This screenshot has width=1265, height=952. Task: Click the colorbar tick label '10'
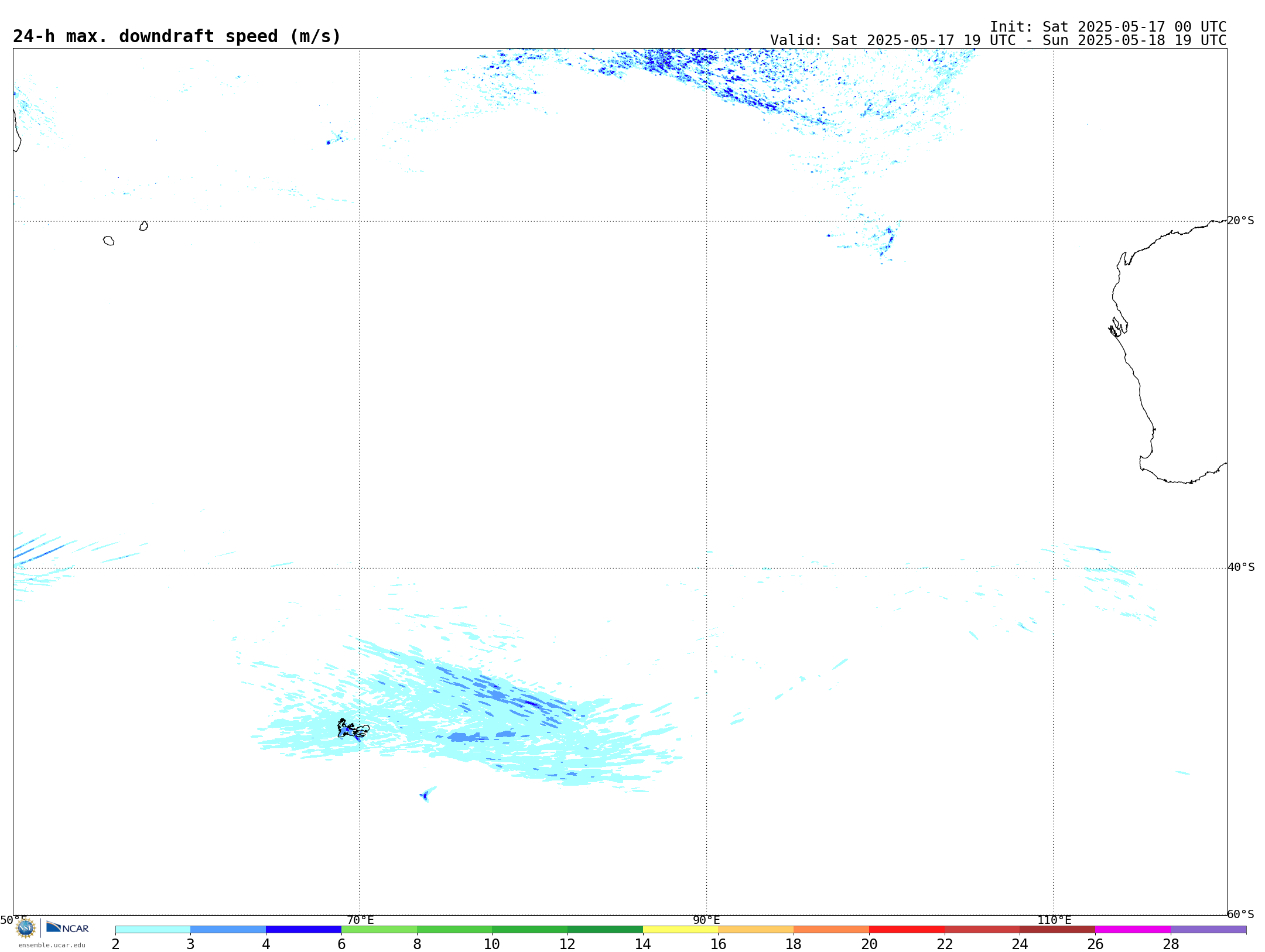492,944
